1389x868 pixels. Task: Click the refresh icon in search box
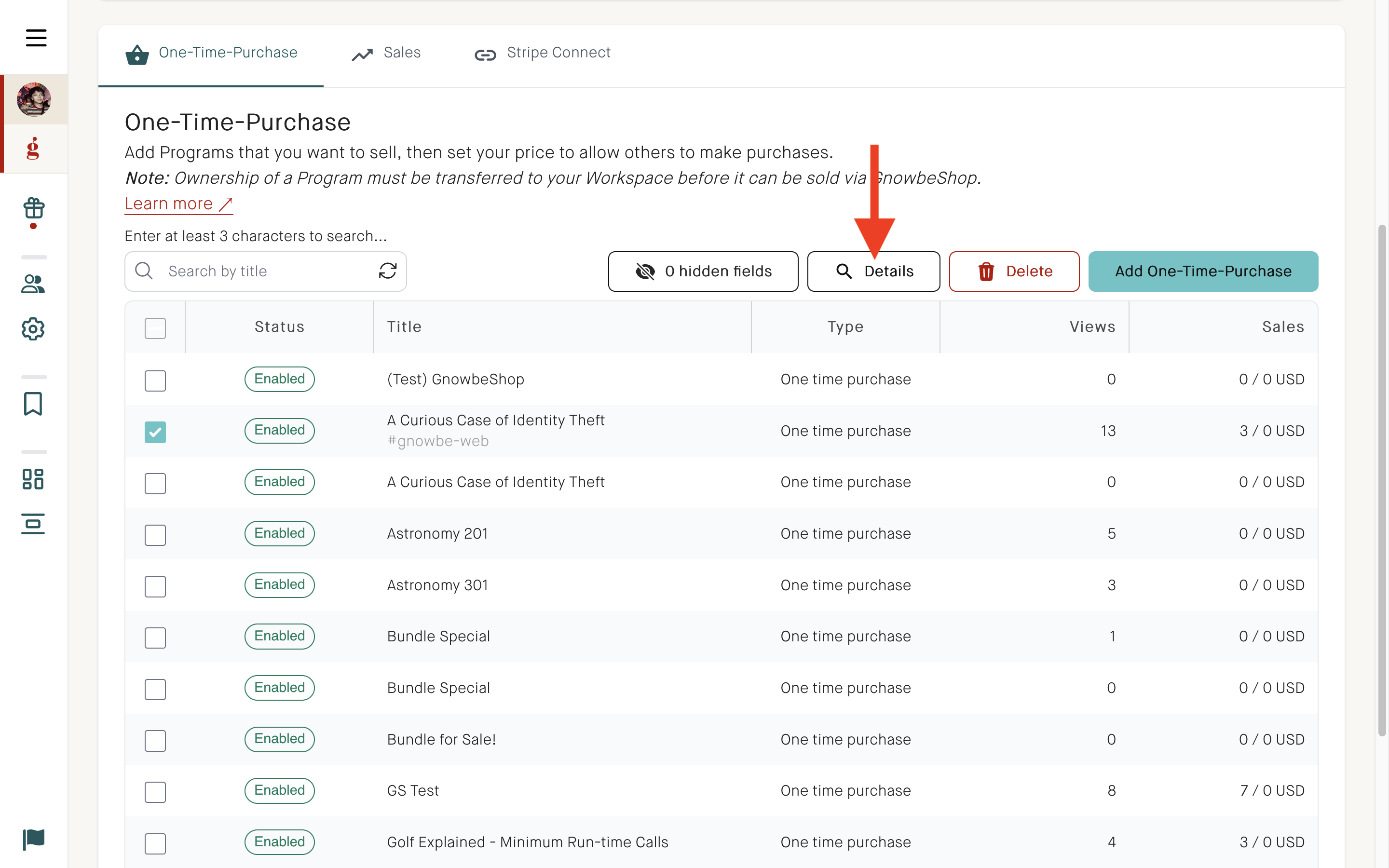coord(388,271)
